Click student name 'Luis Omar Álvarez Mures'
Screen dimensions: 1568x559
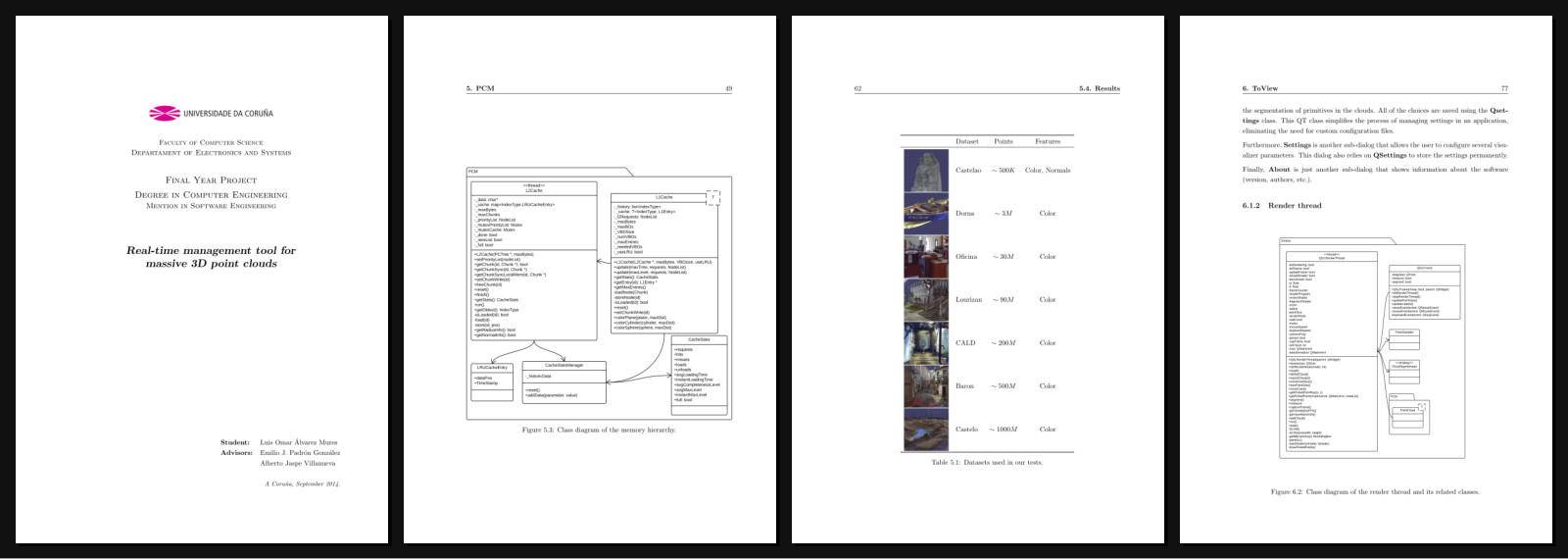298,443
